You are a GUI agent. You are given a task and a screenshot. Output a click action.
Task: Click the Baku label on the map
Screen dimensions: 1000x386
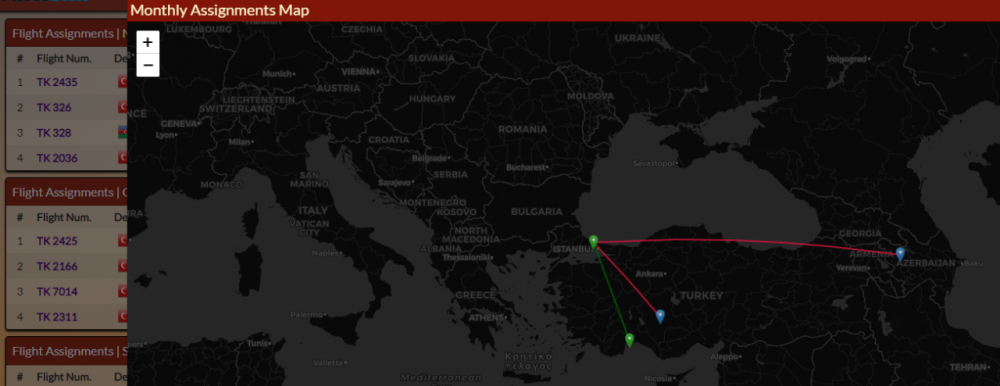[x=972, y=264]
